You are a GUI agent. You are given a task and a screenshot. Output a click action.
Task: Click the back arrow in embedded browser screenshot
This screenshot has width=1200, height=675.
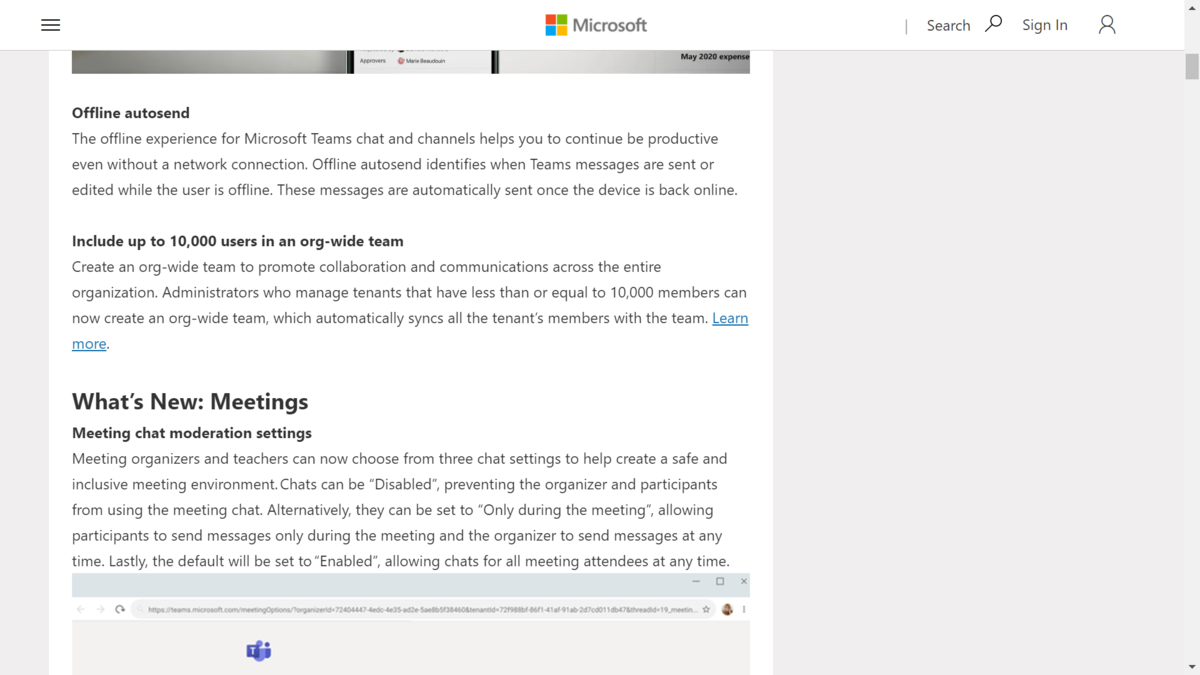pyautogui.click(x=81, y=609)
